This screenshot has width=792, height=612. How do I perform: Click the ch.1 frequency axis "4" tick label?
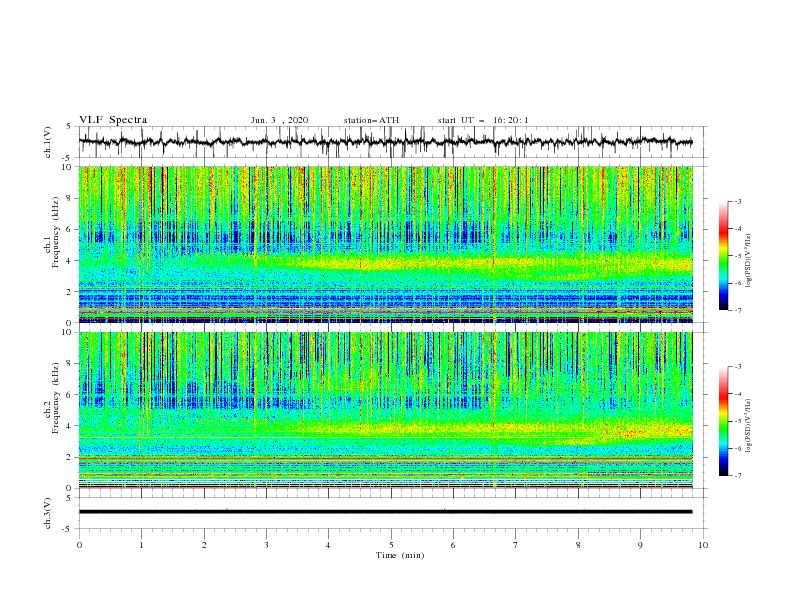[70, 261]
